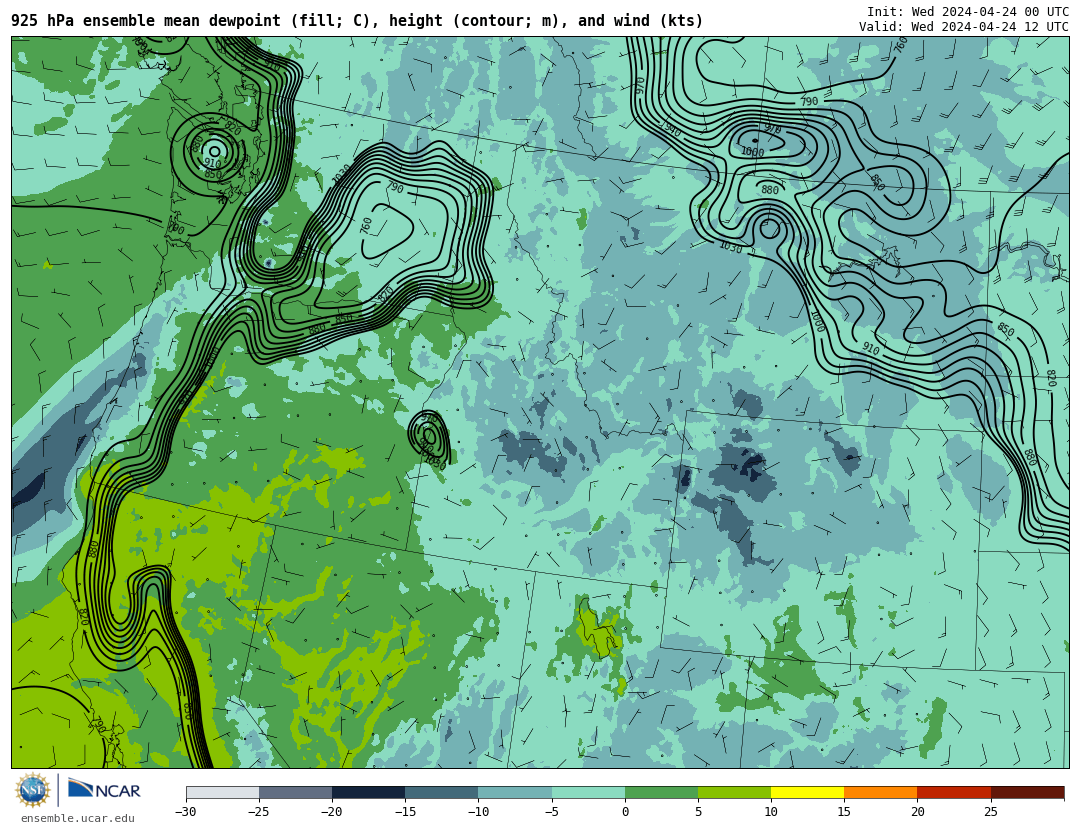The height and width of the screenshot is (831, 1080).
Task: Pick the lime 5 to 10 colorbar segment
Action: pyautogui.click(x=734, y=793)
